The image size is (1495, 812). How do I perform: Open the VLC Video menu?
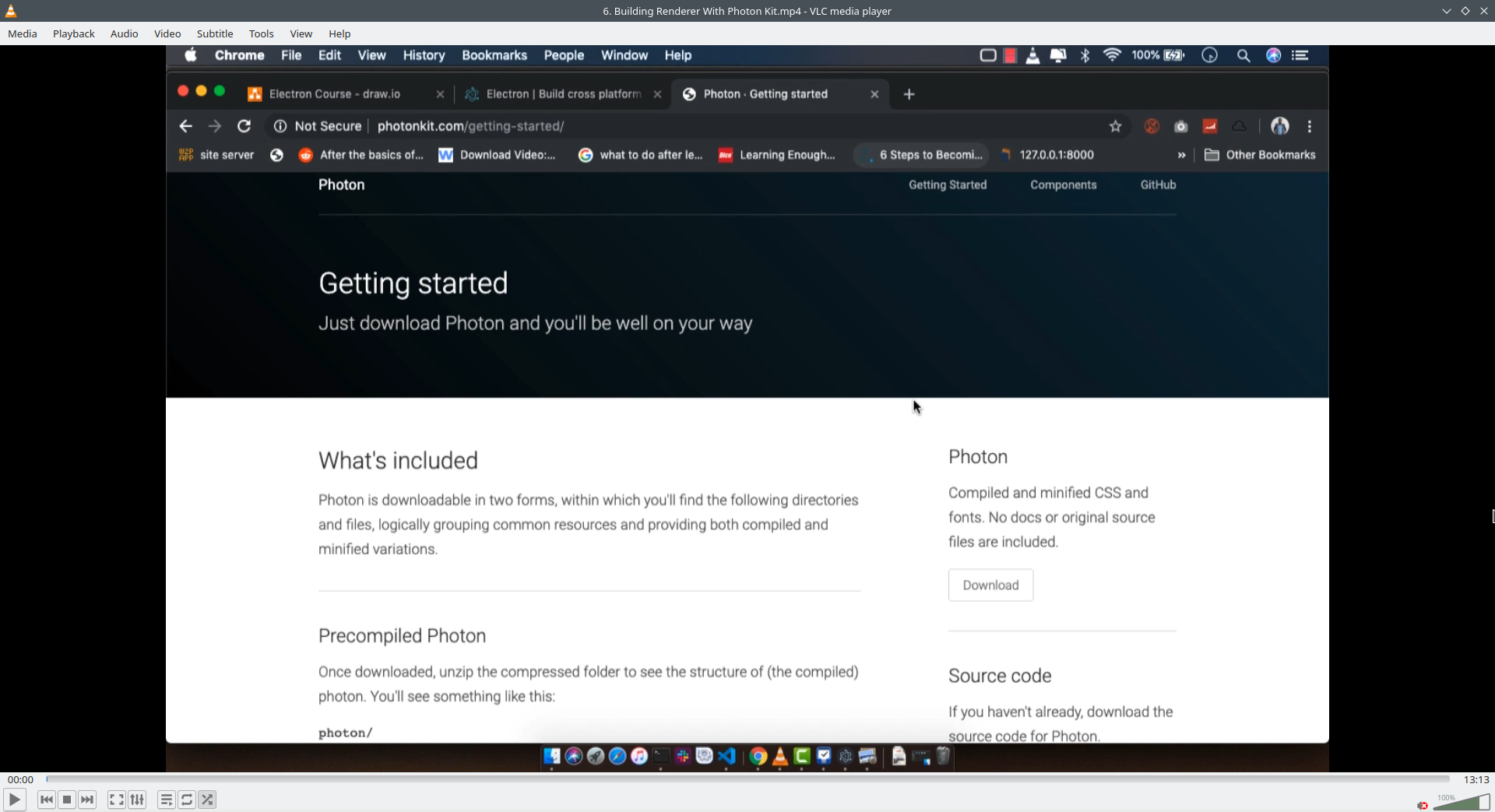pos(167,33)
